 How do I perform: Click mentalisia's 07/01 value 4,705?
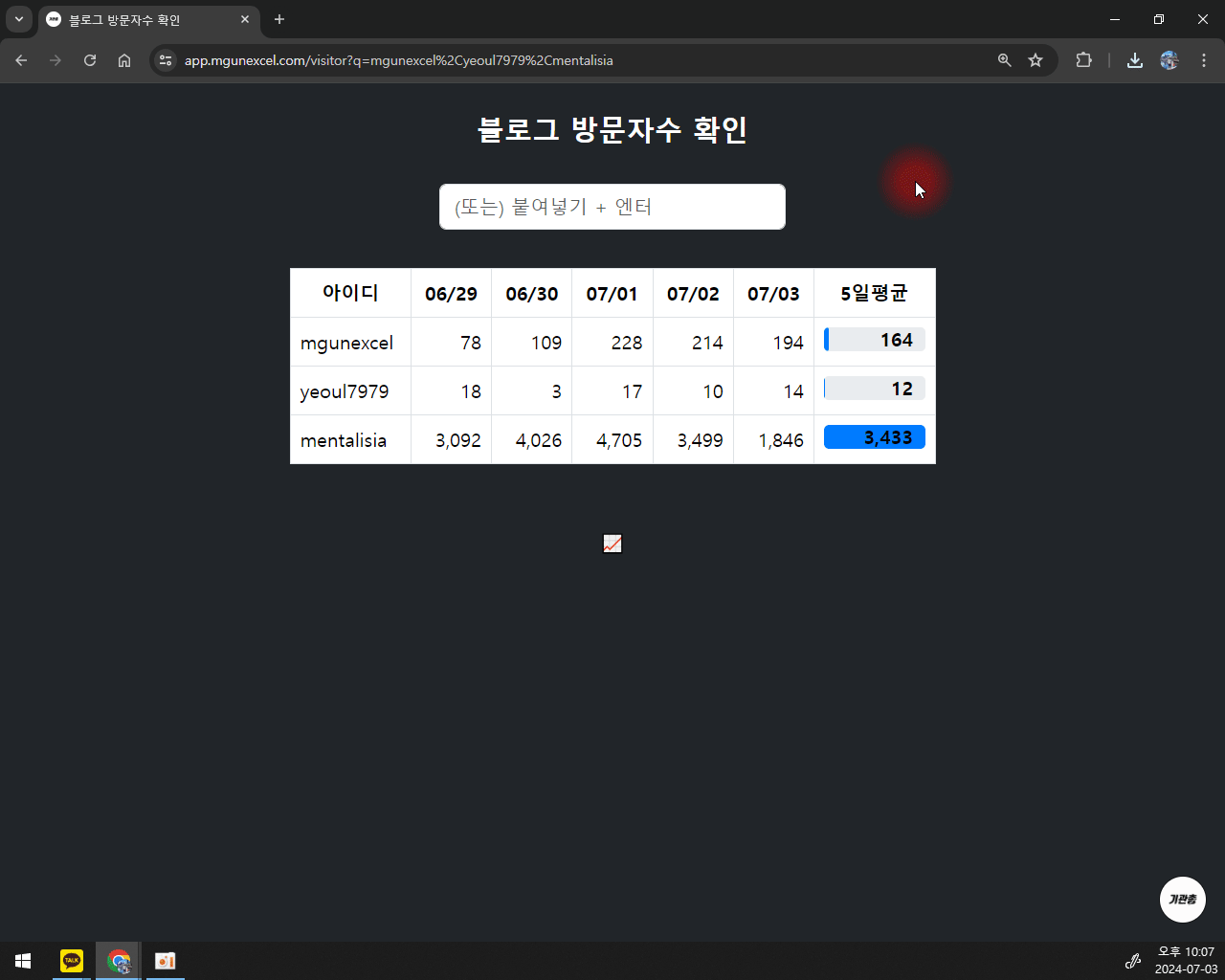619,440
